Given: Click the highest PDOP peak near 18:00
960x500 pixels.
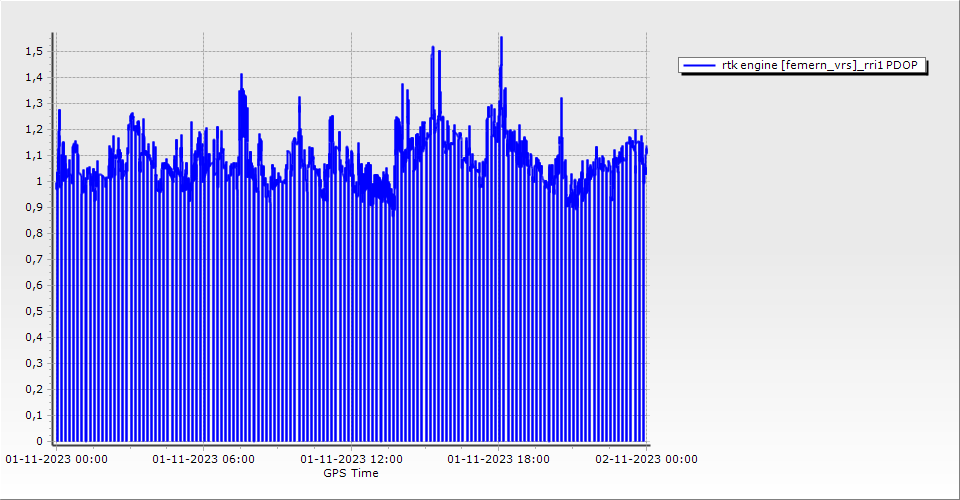Looking at the screenshot, I should pyautogui.click(x=501, y=39).
